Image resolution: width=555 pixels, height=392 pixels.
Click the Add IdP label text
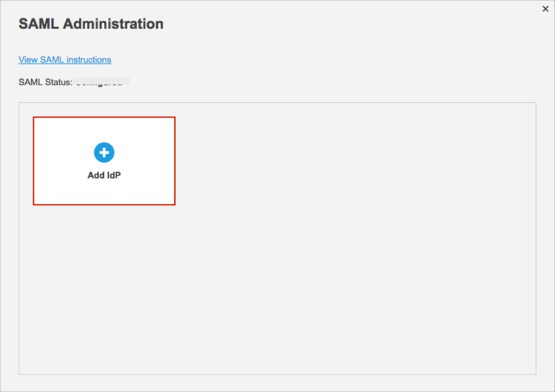click(x=104, y=175)
